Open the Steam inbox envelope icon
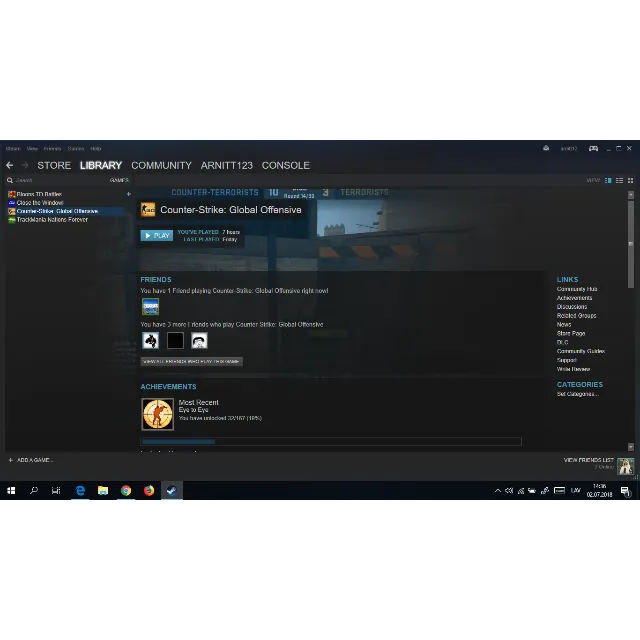640x640 pixels. coord(546,148)
